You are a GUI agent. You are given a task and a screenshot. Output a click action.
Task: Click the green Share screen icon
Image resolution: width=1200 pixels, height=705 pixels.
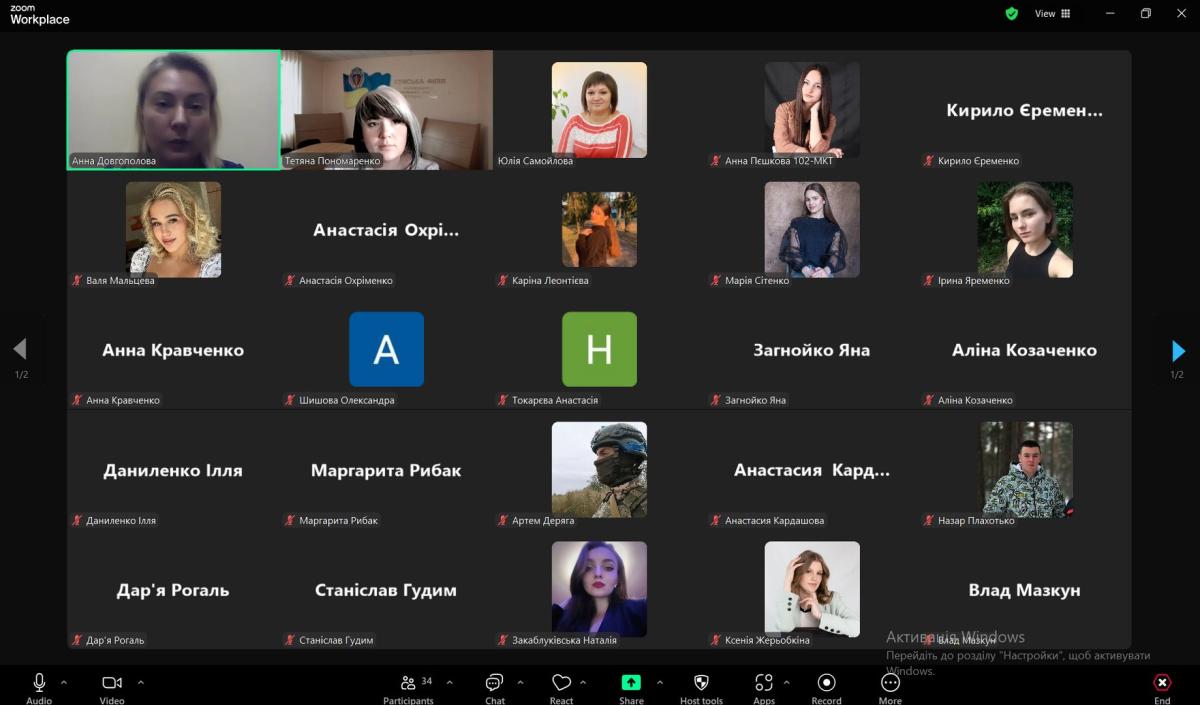click(631, 683)
